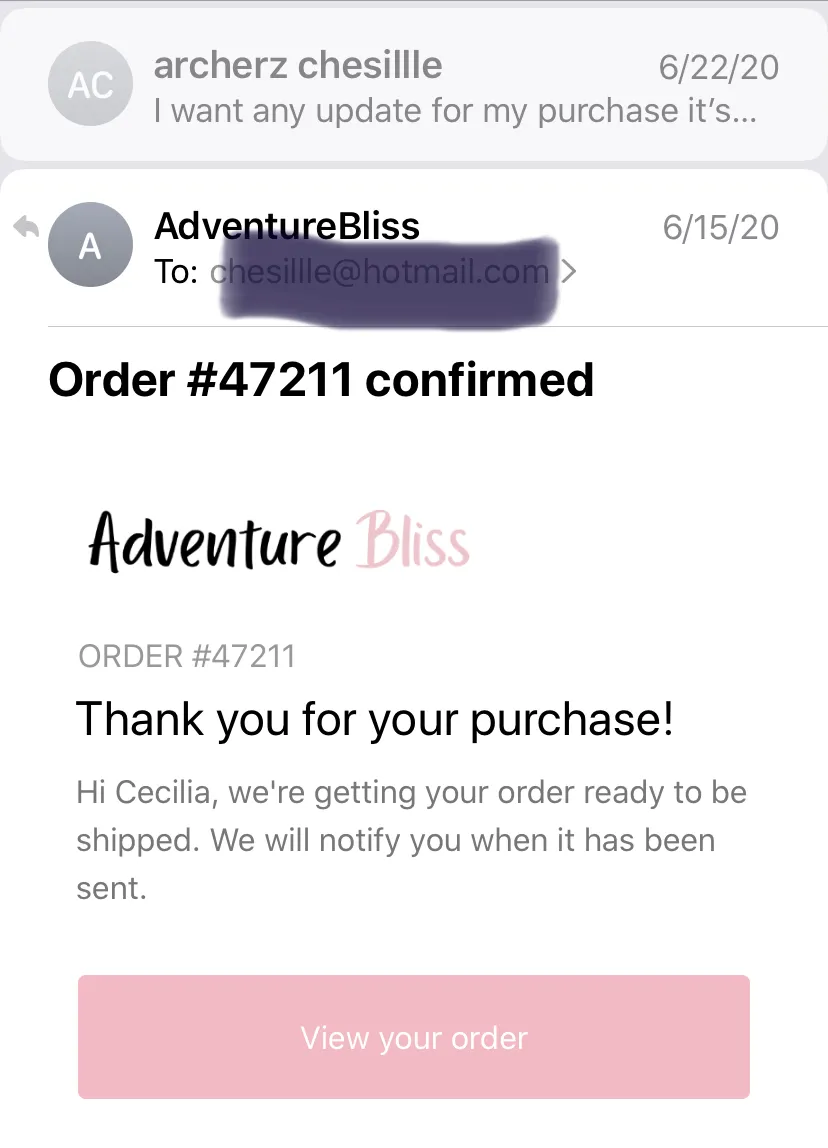Image resolution: width=828 pixels, height=1148 pixels.
Task: Tap the AC contact avatar
Action: click(x=90, y=84)
